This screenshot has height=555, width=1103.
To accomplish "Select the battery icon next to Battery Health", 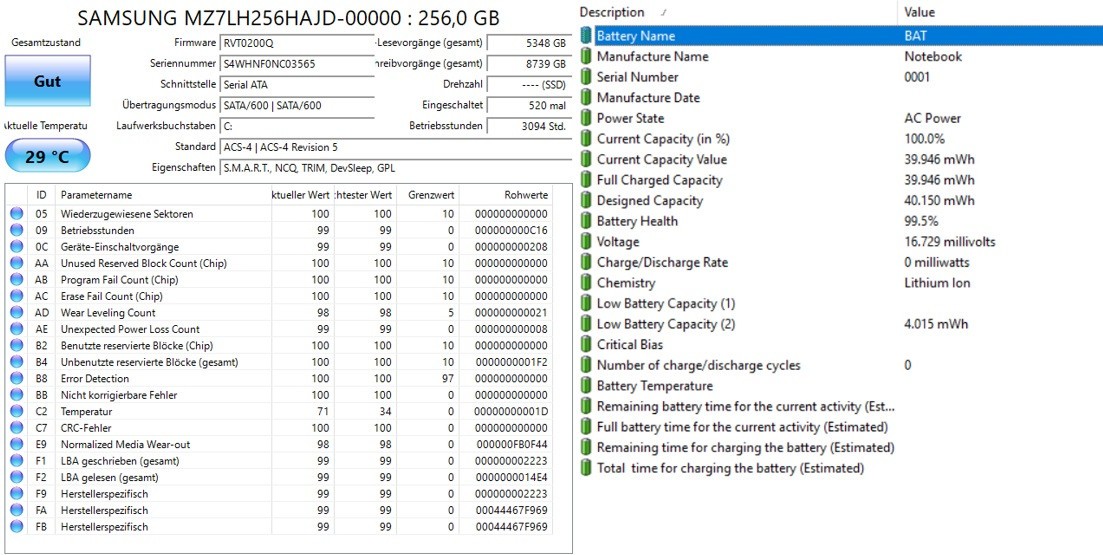I will tap(586, 221).
